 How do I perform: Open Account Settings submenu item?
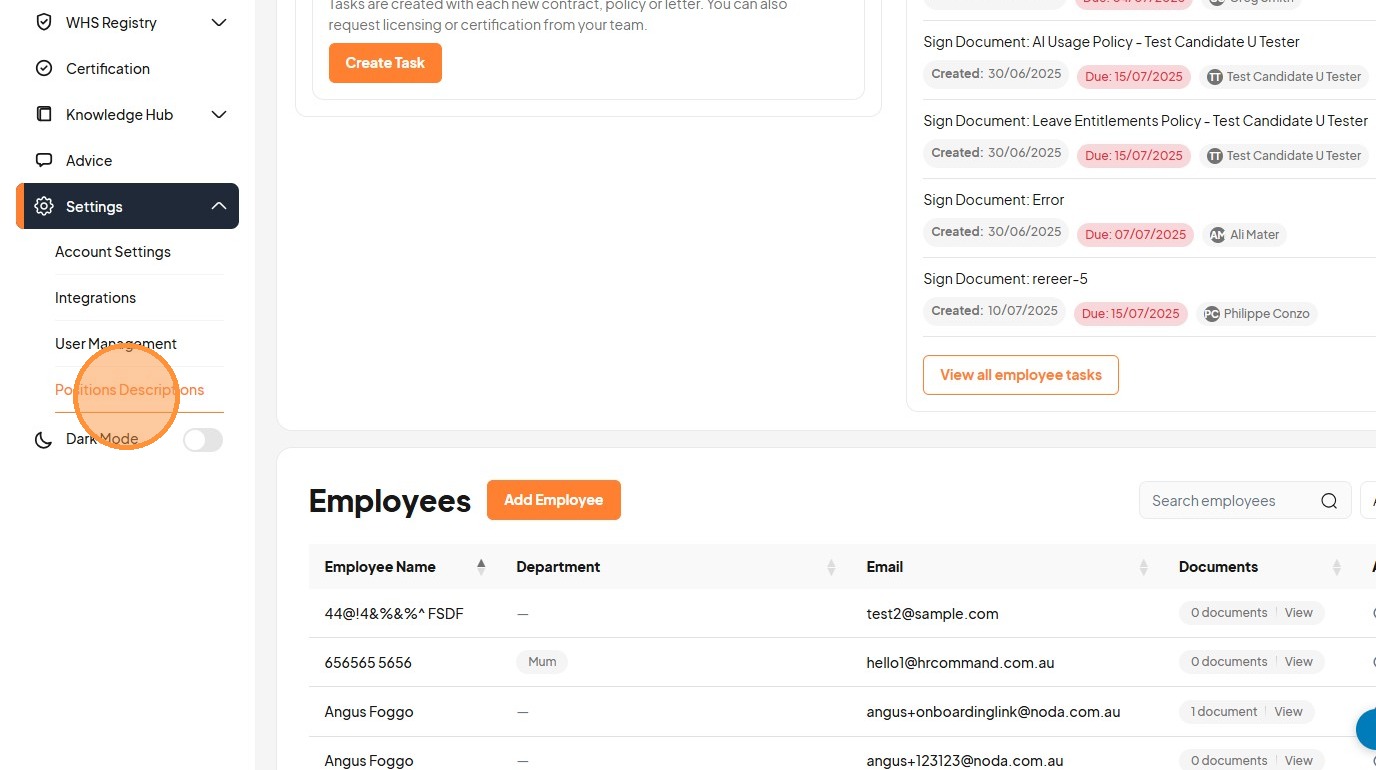113,252
